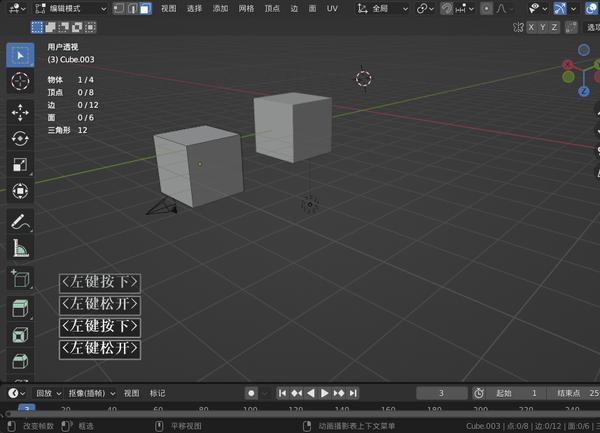Toggle viewport gizmos display
The height and width of the screenshot is (433, 600).
pos(560,8)
